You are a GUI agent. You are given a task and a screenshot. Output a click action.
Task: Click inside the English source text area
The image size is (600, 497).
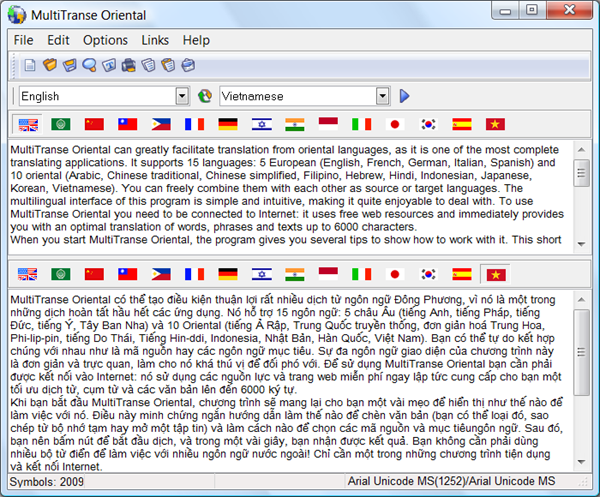[291, 196]
